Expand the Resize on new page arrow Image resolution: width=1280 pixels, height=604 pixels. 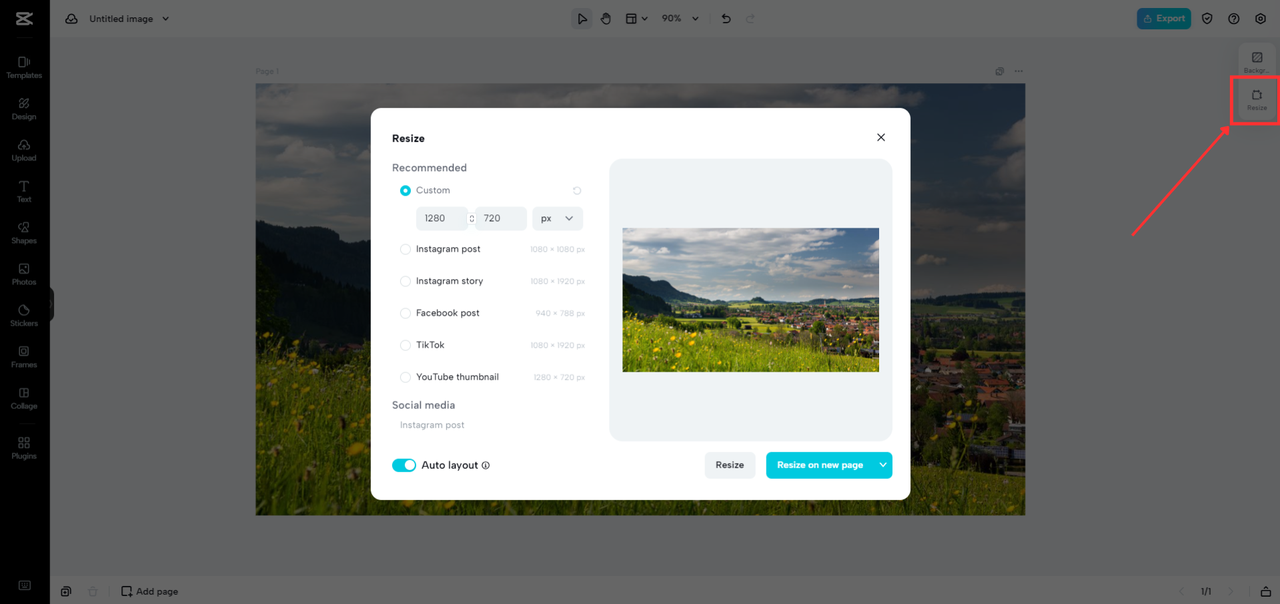[883, 465]
